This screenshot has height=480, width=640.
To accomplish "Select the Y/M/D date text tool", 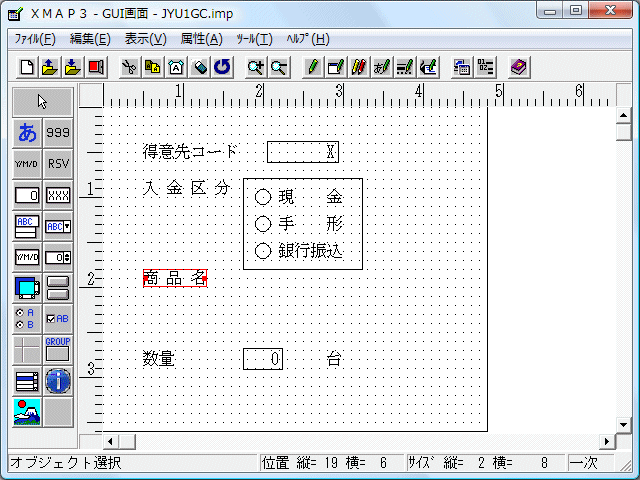I will coord(27,164).
